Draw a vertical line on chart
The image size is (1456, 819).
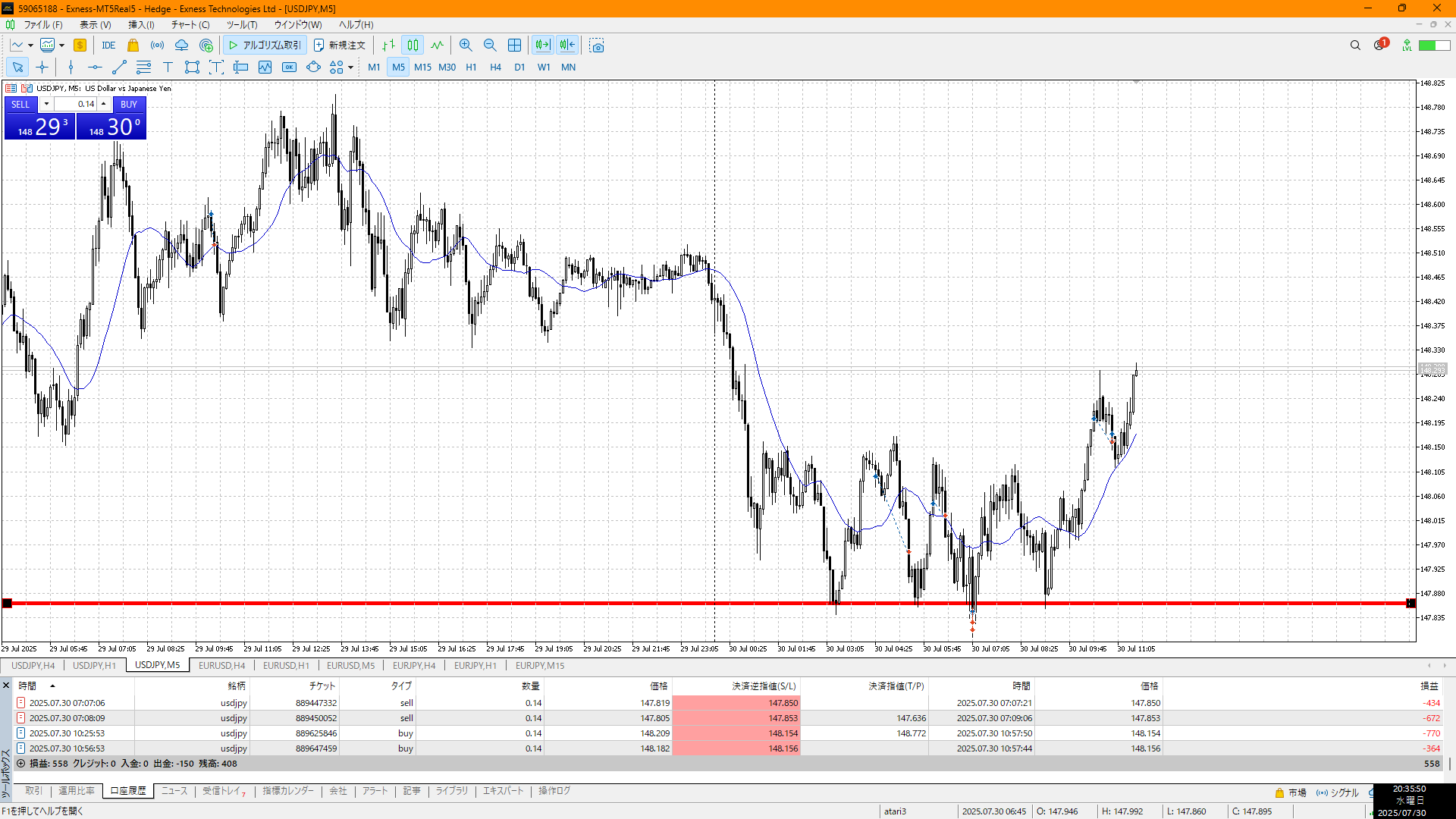[x=71, y=67]
